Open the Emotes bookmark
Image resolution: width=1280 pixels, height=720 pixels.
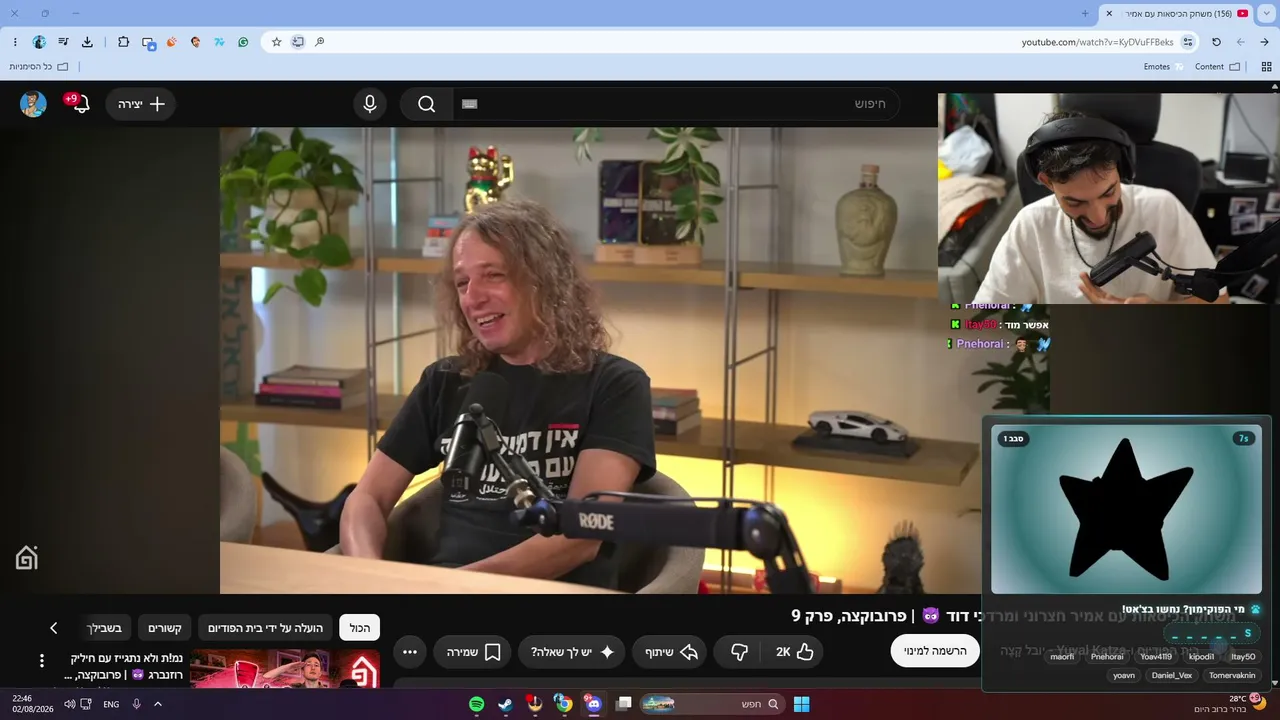click(1163, 67)
